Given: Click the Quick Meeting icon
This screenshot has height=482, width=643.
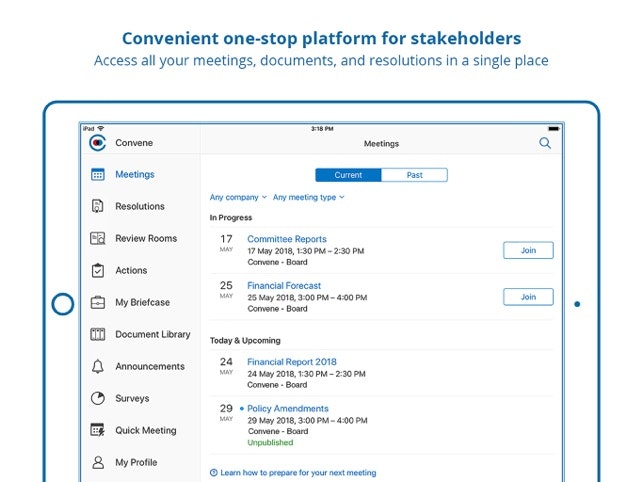Looking at the screenshot, I should pos(98,430).
